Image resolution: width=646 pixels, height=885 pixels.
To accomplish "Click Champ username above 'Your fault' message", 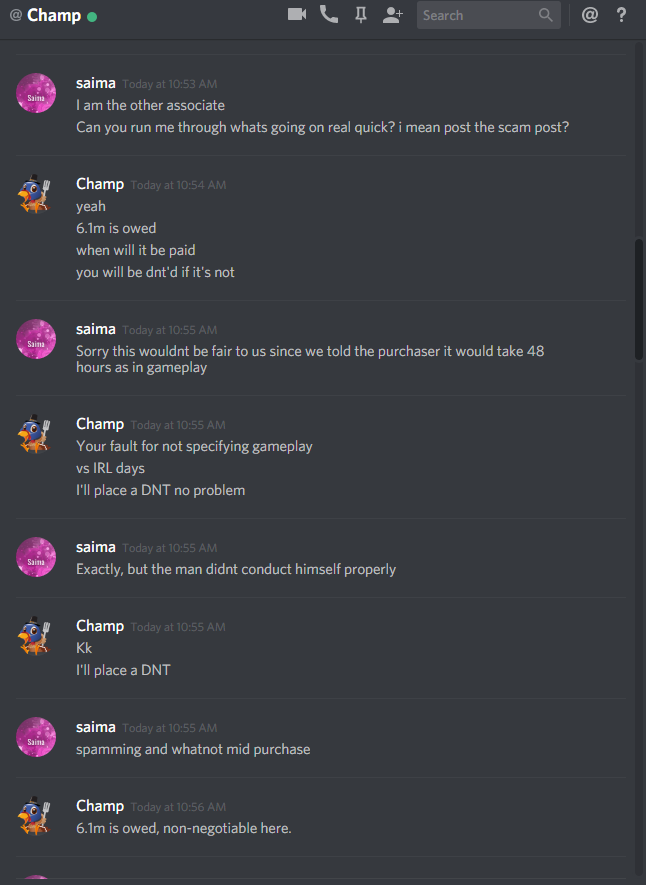I will coord(100,424).
